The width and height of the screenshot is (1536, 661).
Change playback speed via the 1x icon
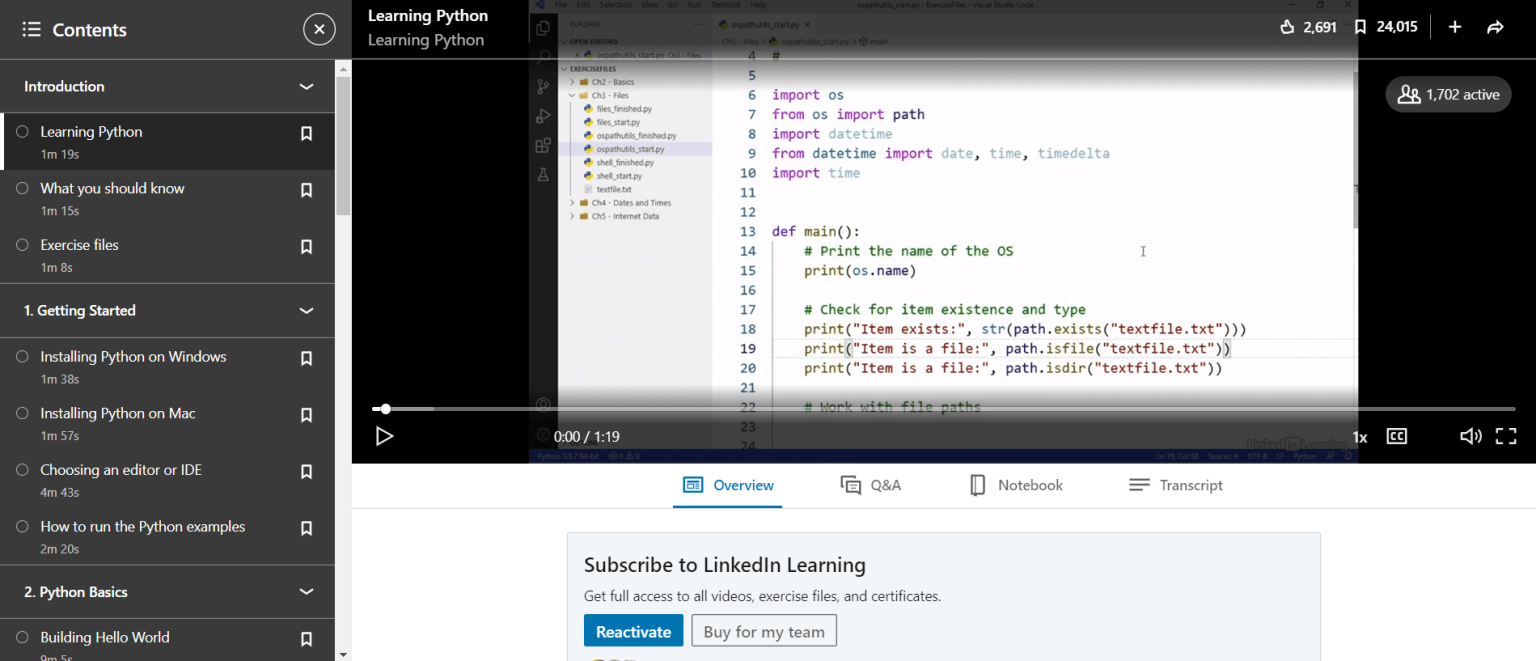click(1359, 436)
